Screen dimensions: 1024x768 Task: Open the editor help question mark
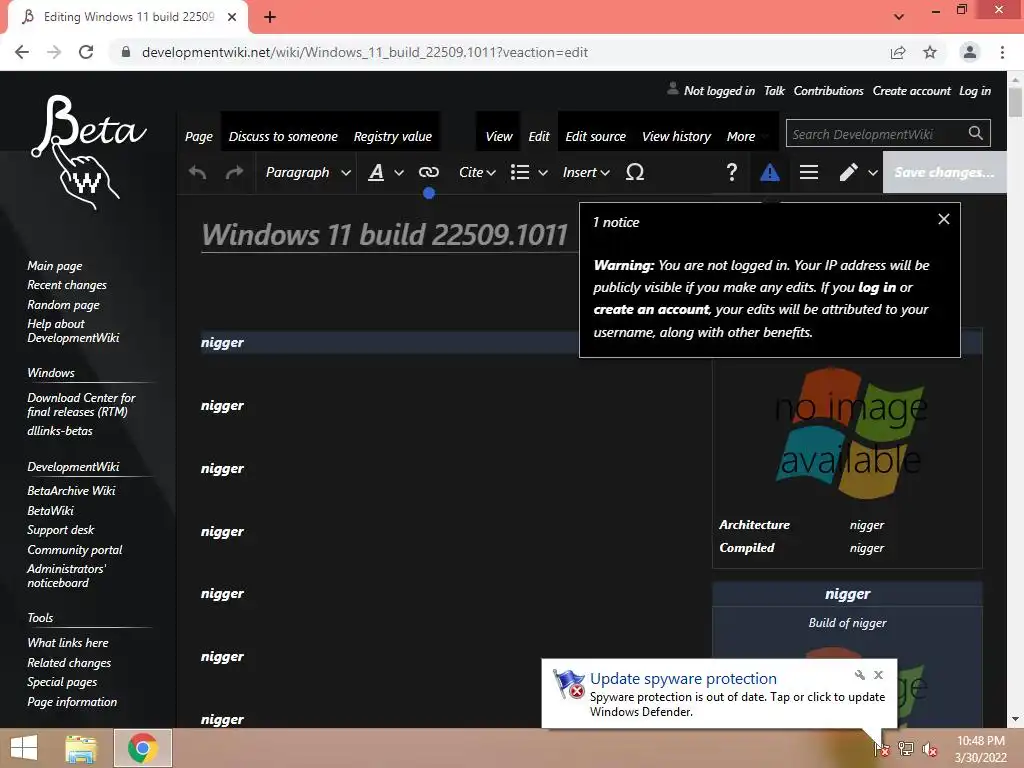[x=731, y=172]
